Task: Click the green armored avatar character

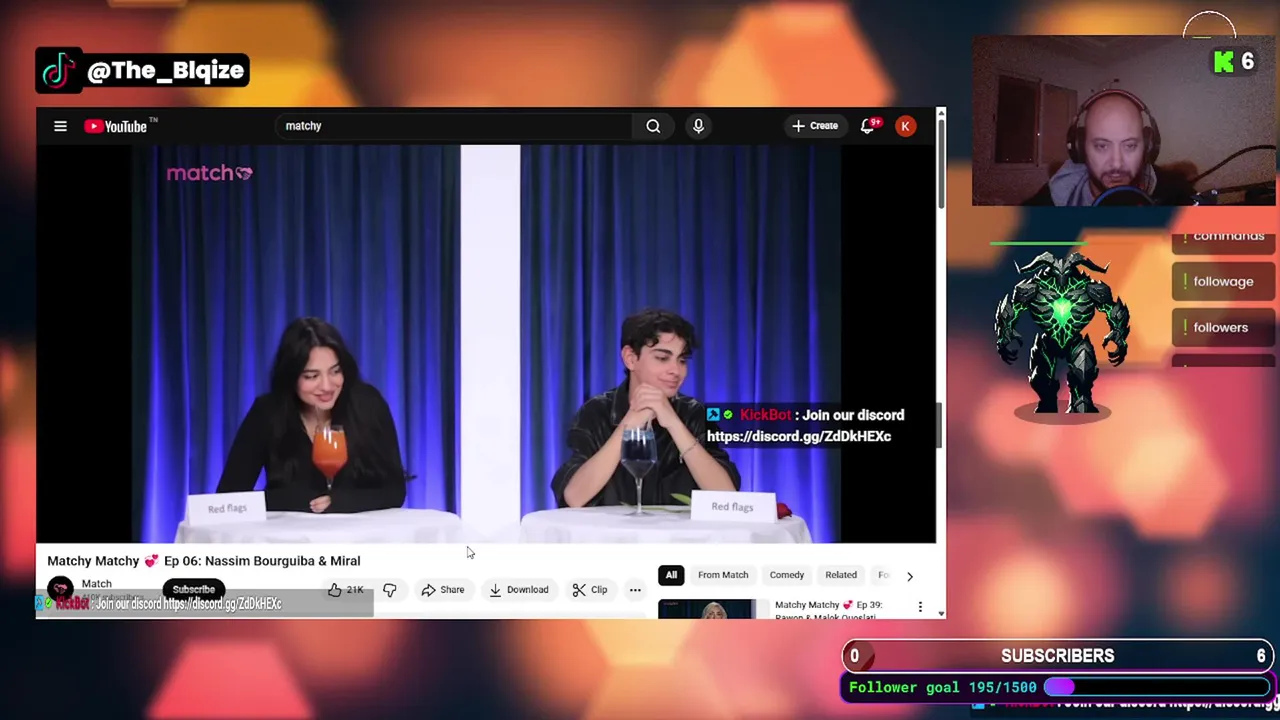Action: [x=1063, y=335]
